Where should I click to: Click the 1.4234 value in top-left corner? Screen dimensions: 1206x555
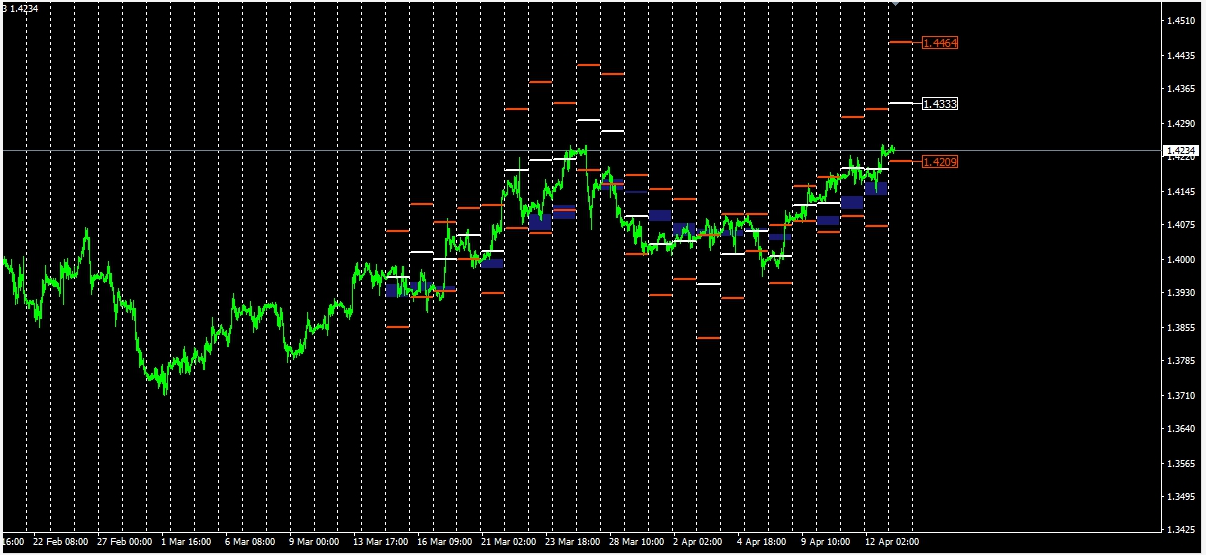click(x=23, y=8)
